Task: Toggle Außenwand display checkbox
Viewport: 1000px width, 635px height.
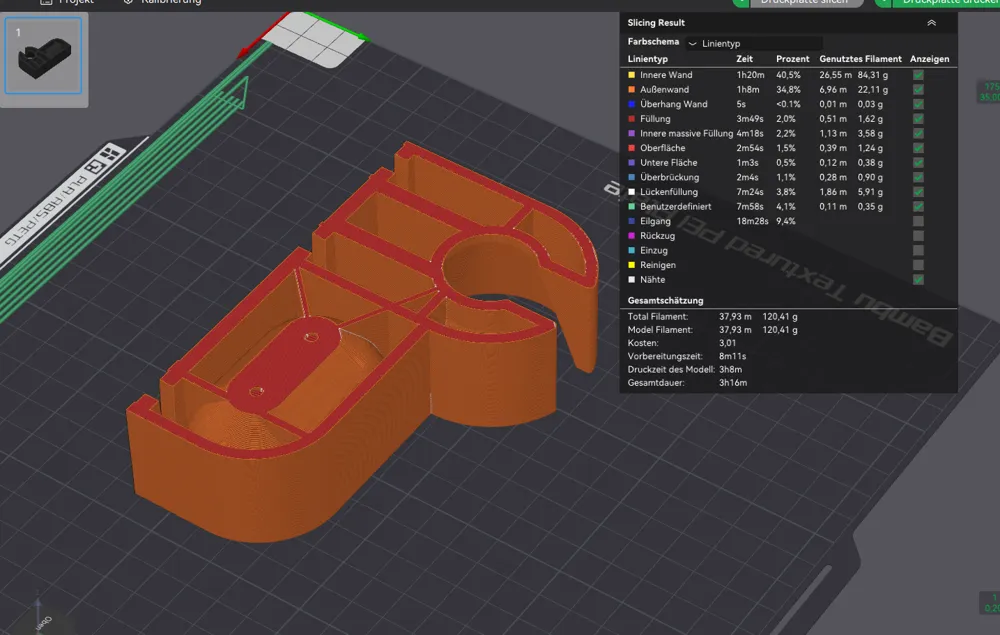Action: coord(918,89)
